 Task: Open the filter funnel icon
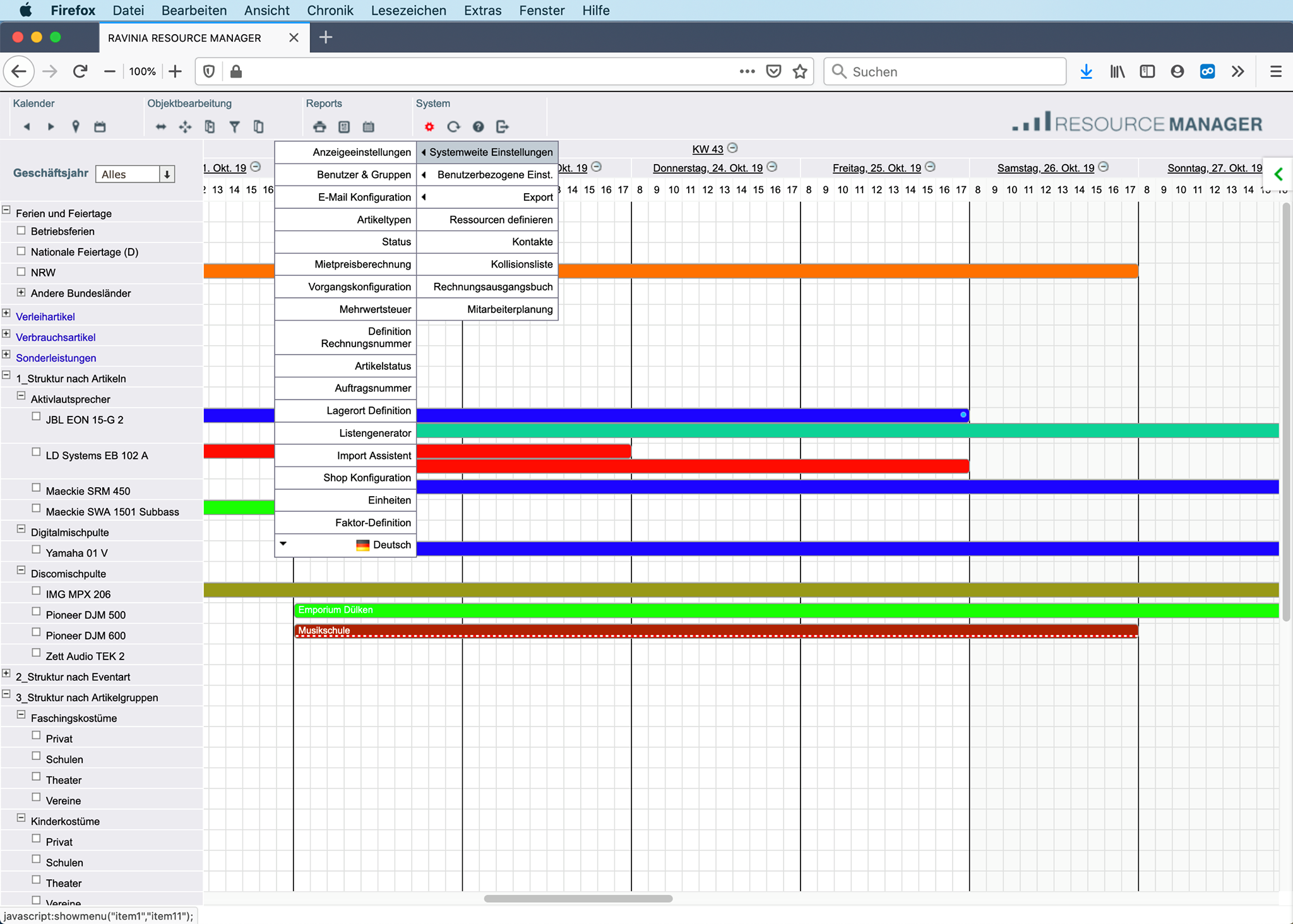click(234, 127)
